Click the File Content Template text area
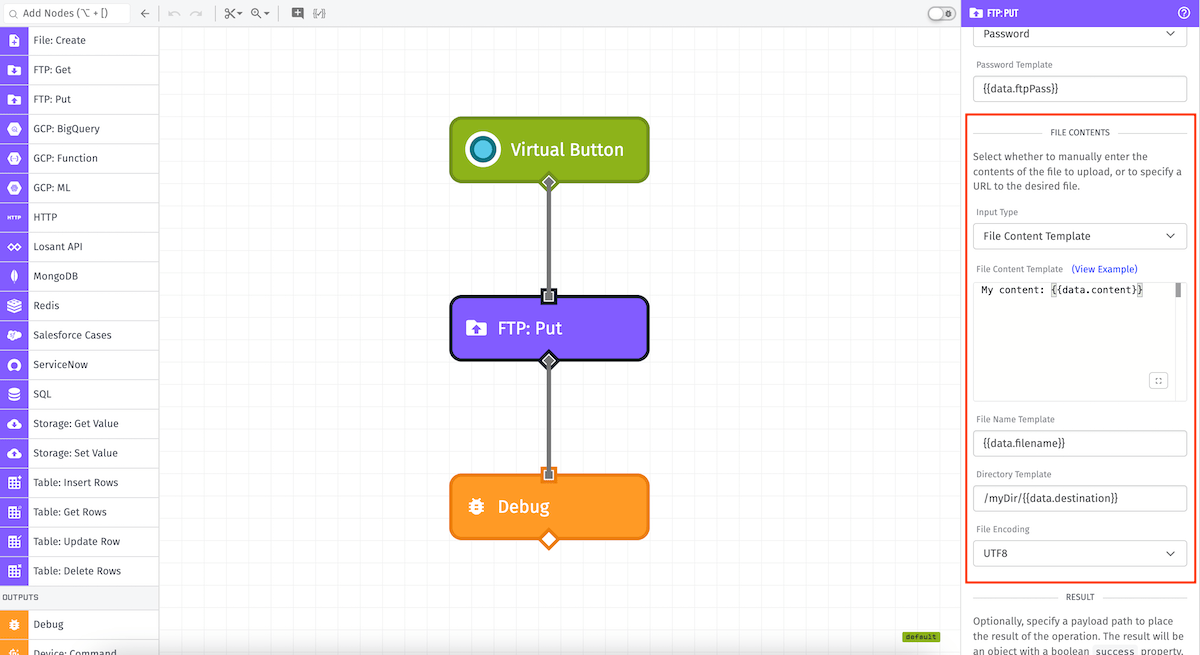Viewport: 1200px width, 655px height. tap(1073, 341)
